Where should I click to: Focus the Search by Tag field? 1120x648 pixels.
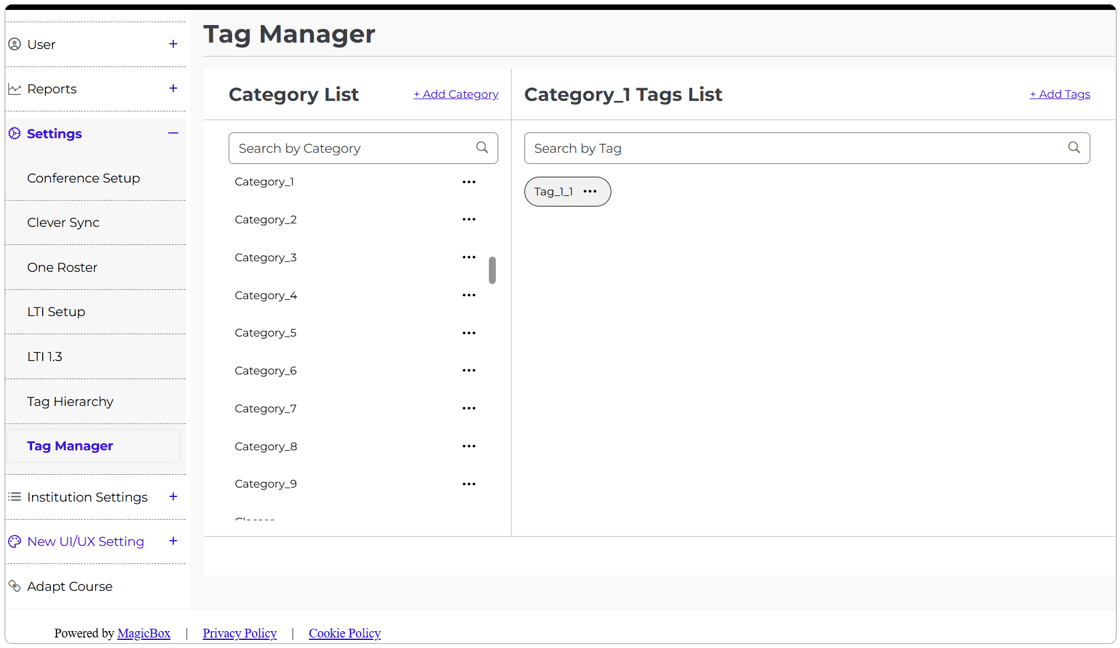(x=807, y=148)
